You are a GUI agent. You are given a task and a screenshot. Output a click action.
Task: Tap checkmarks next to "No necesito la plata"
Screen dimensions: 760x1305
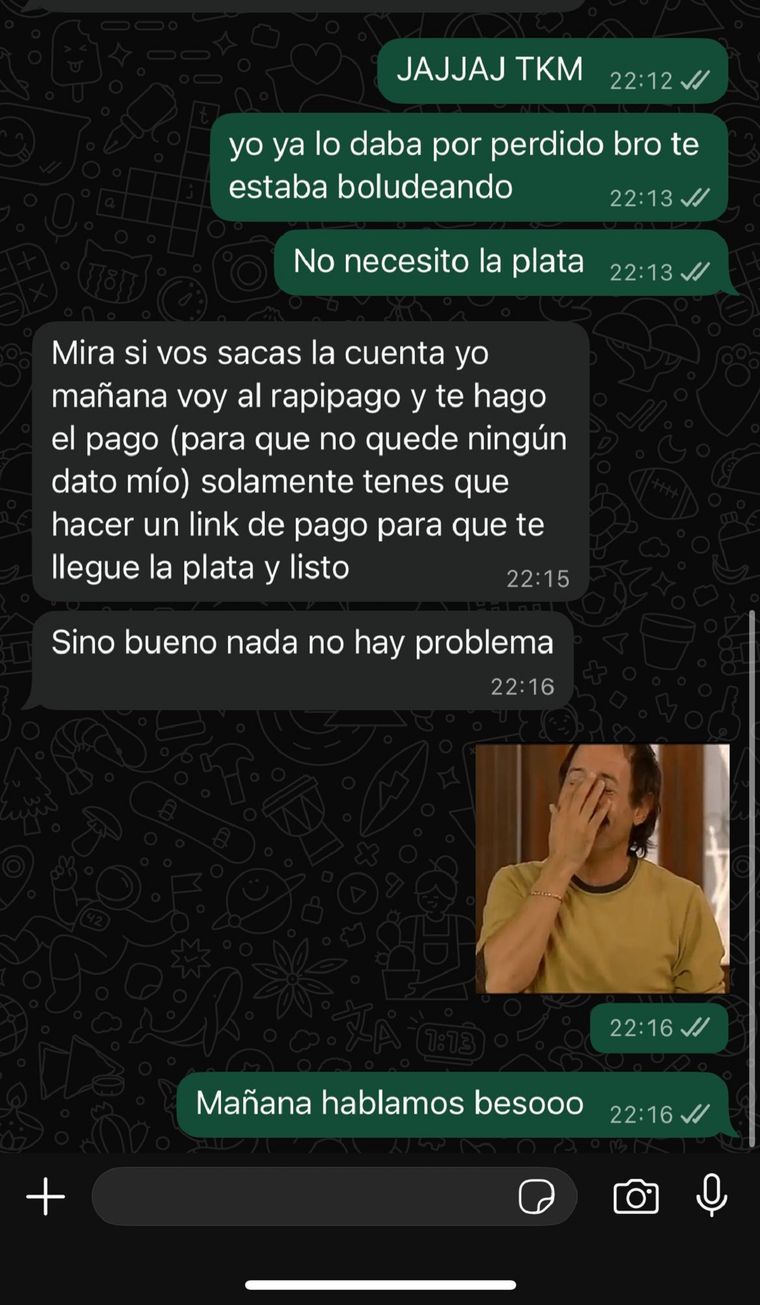click(x=695, y=272)
